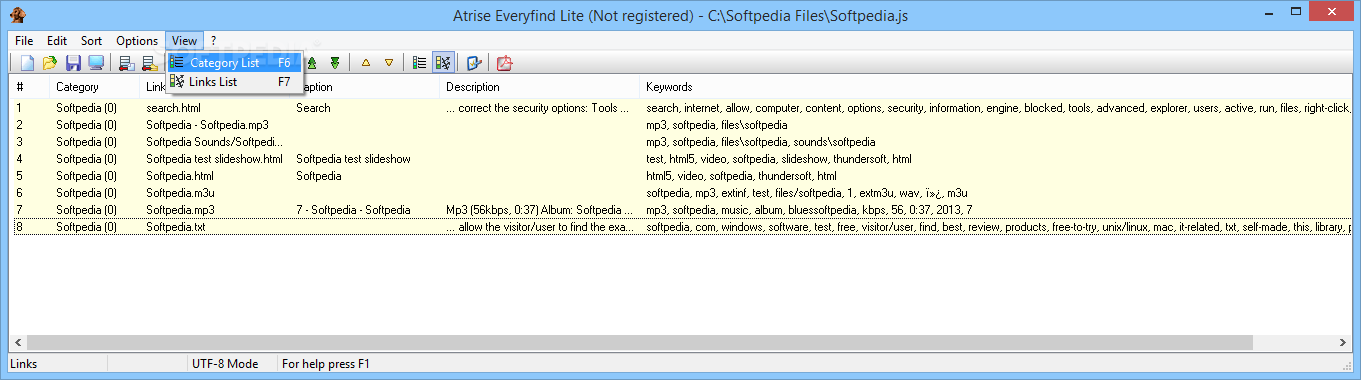The width and height of the screenshot is (1361, 380).
Task: Click 'For help press F1' status text
Action: (x=326, y=364)
